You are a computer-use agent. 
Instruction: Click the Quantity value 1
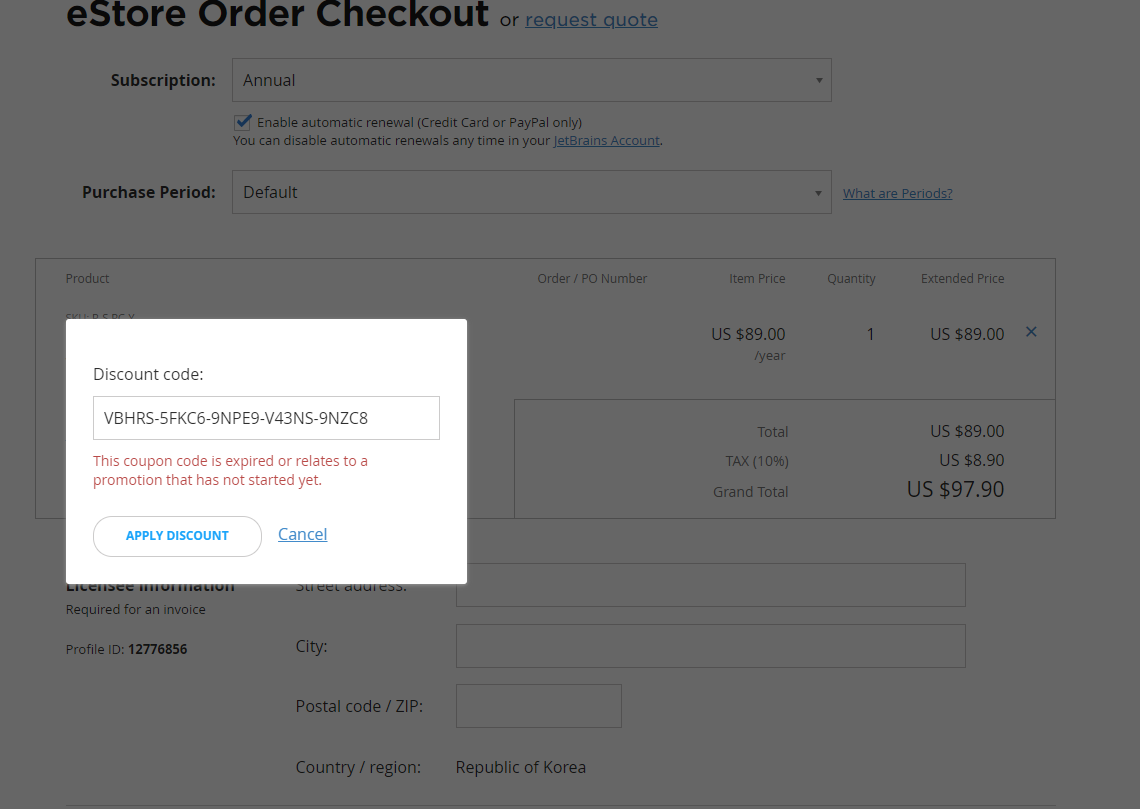pyautogui.click(x=870, y=334)
